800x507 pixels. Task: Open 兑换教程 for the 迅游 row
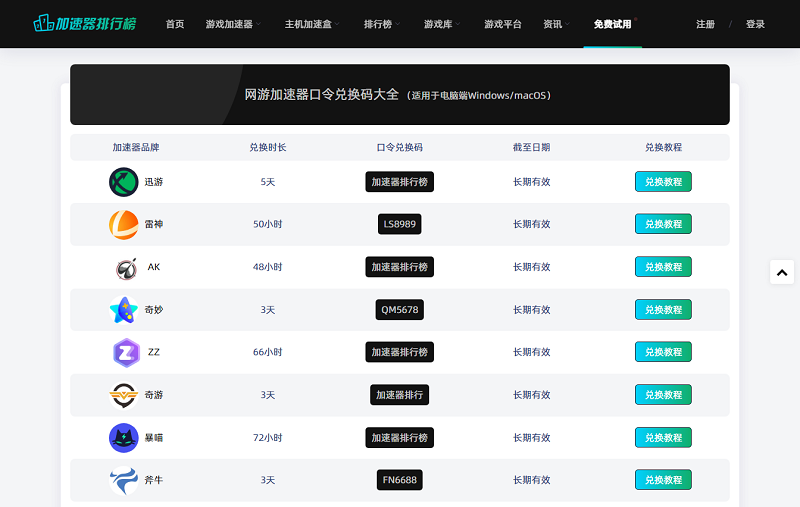(663, 182)
